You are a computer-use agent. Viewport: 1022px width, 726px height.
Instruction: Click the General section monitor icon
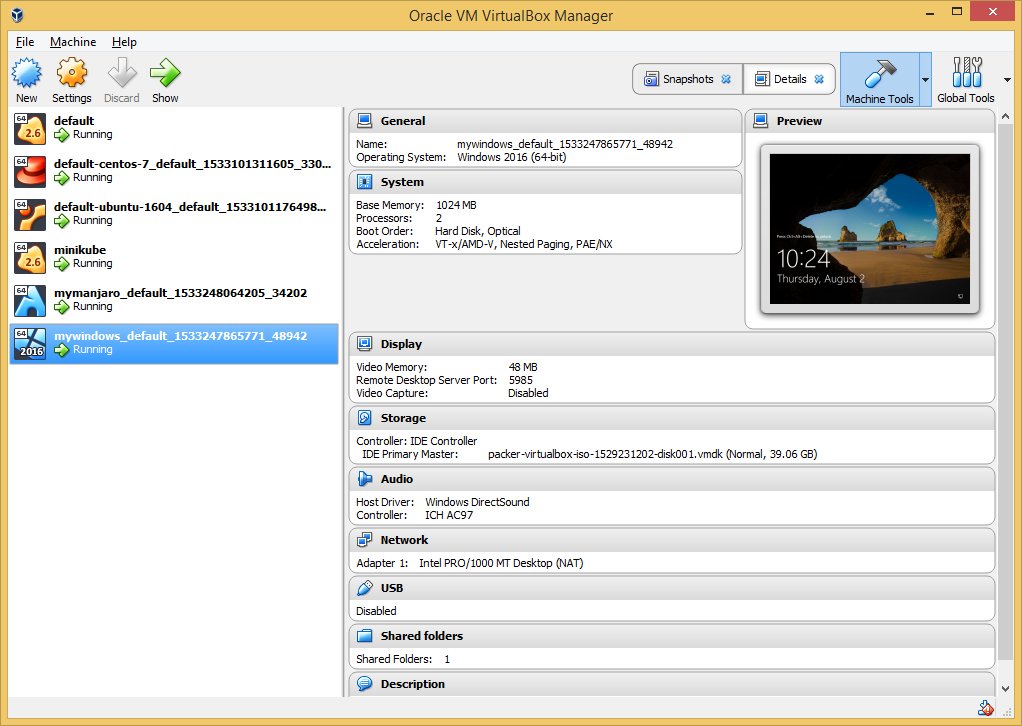pos(365,121)
